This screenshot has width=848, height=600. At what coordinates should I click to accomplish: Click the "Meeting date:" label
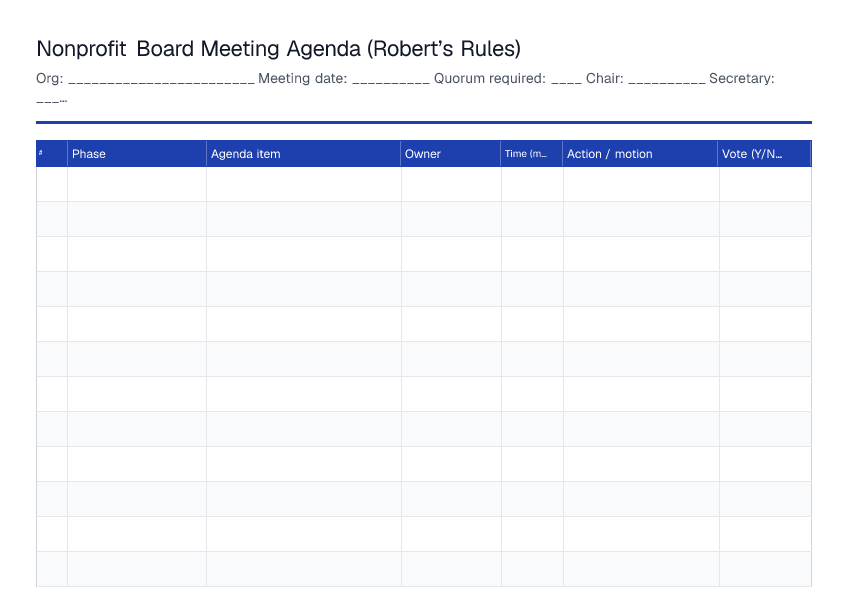pyautogui.click(x=302, y=78)
